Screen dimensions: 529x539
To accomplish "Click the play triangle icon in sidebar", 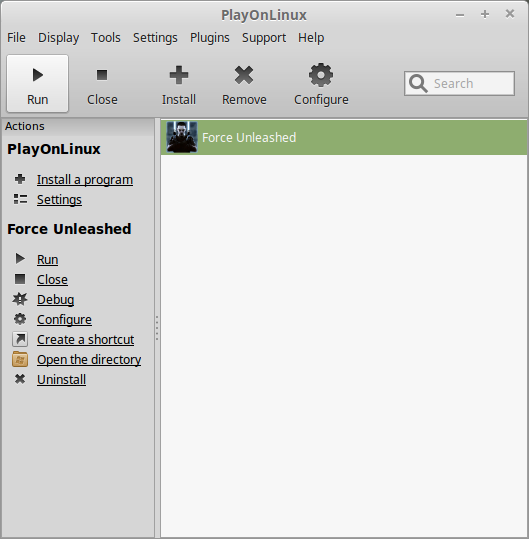I will point(20,258).
